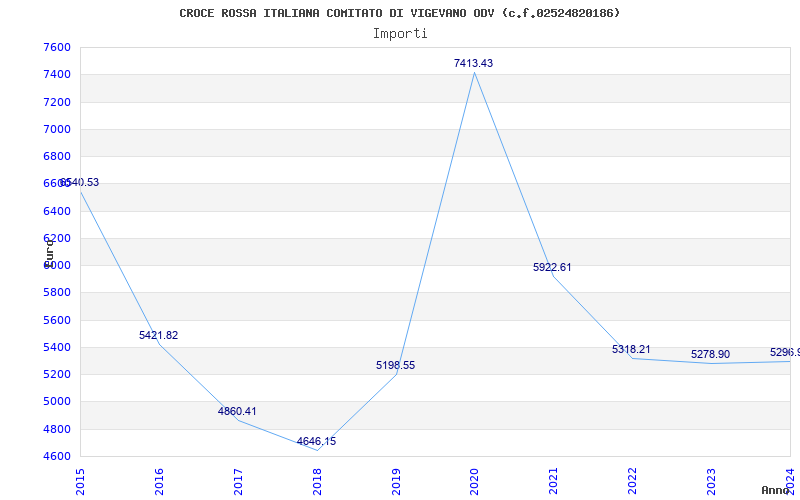Click the 5200 y-axis value
Screen dimensions: 800x500
(57, 374)
